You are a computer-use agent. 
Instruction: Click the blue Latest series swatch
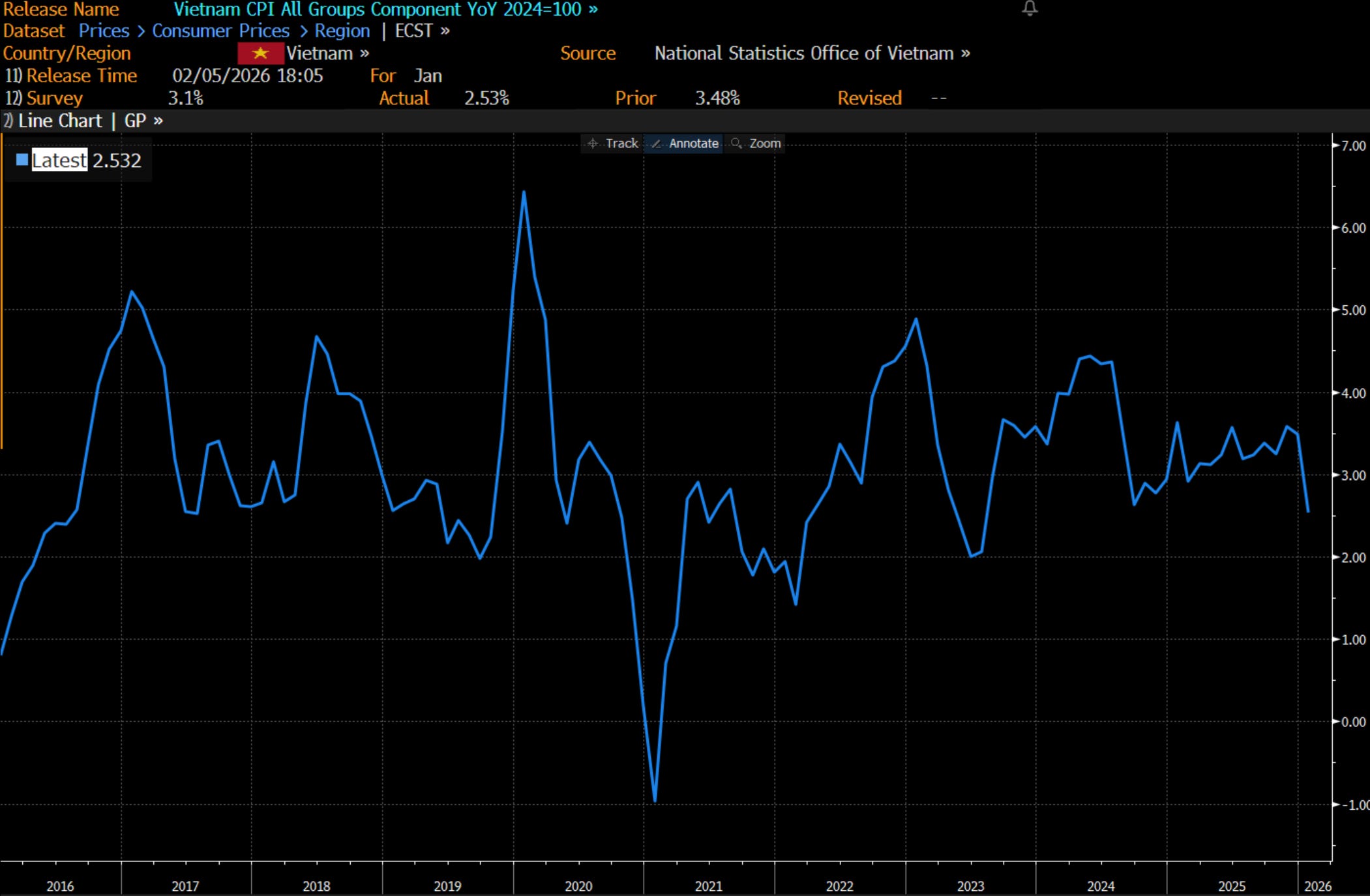(22, 159)
